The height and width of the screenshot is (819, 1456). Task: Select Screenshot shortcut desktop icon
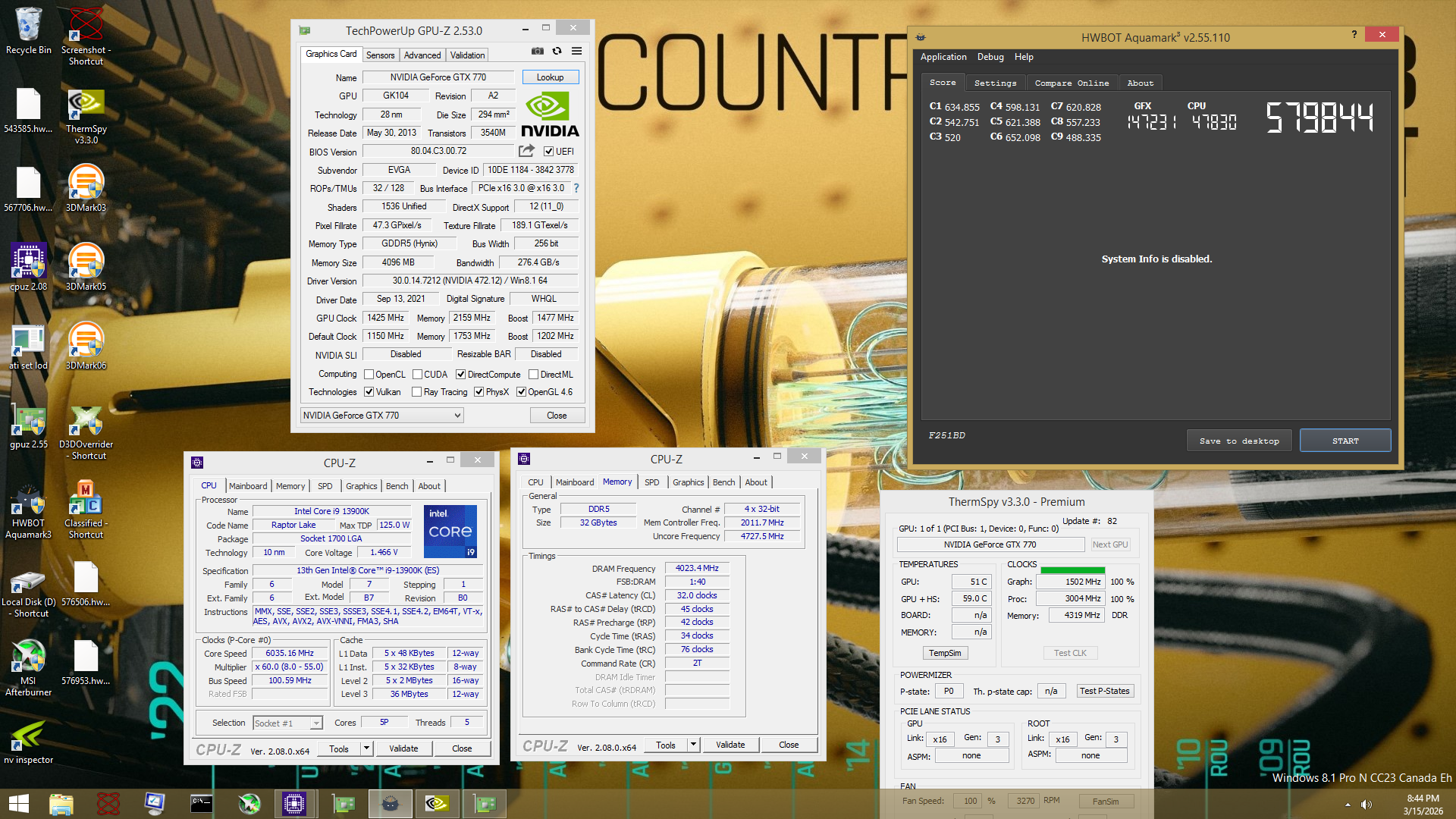tap(86, 35)
